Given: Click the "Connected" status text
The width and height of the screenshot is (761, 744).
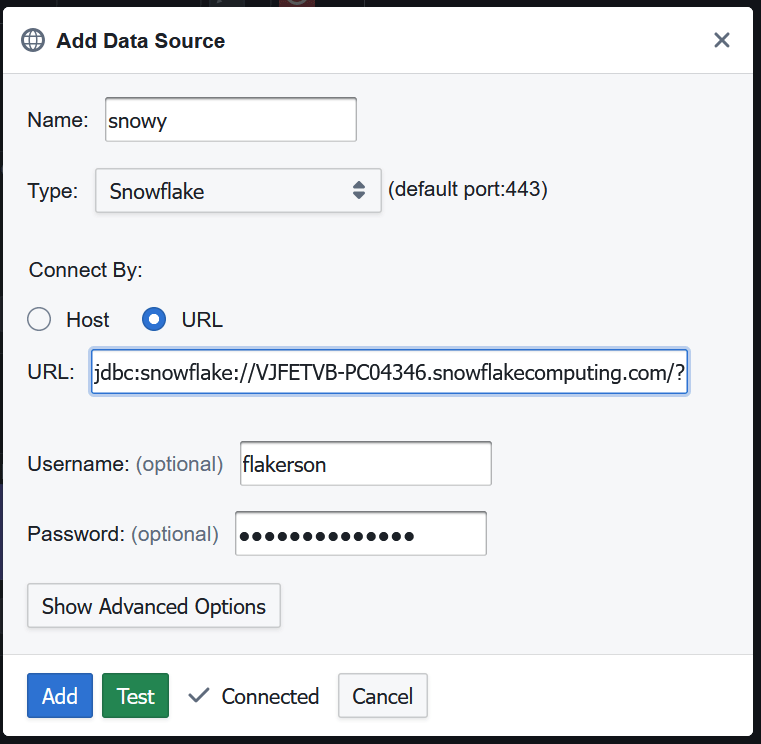Looking at the screenshot, I should coord(270,696).
